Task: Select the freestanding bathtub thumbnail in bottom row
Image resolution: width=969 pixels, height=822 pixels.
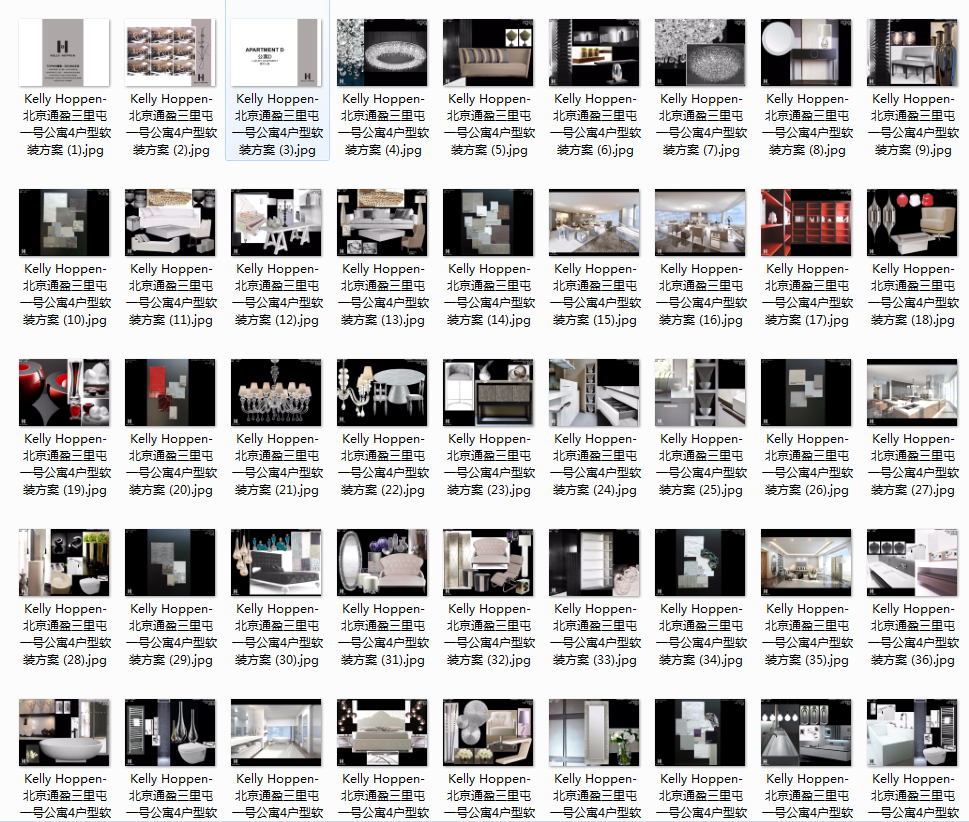Action: [x=64, y=732]
